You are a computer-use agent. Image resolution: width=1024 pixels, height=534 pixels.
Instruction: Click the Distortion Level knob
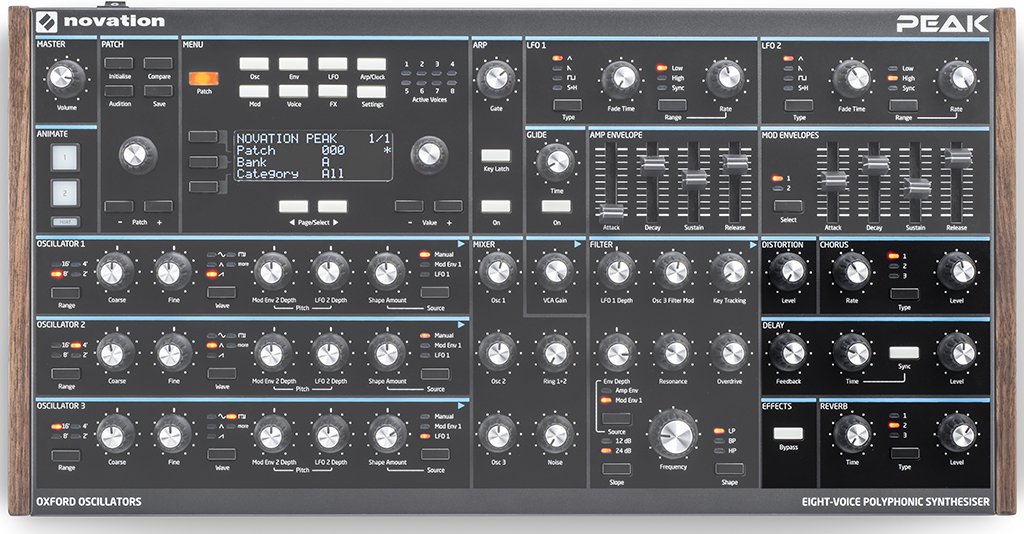(789, 269)
